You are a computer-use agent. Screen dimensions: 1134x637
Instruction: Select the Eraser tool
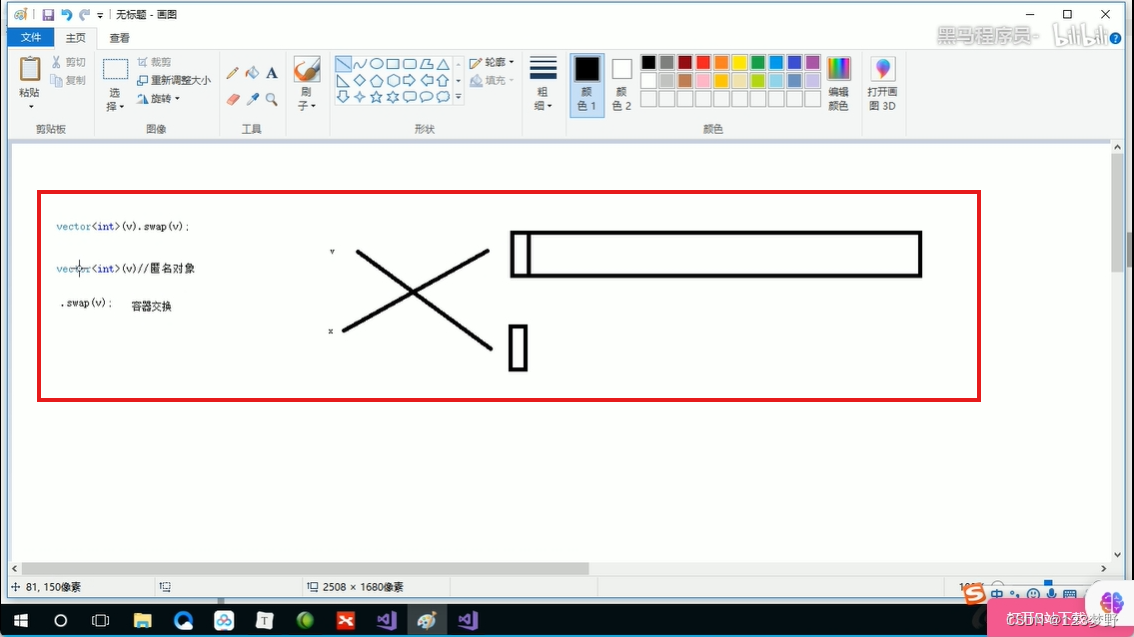pyautogui.click(x=232, y=99)
